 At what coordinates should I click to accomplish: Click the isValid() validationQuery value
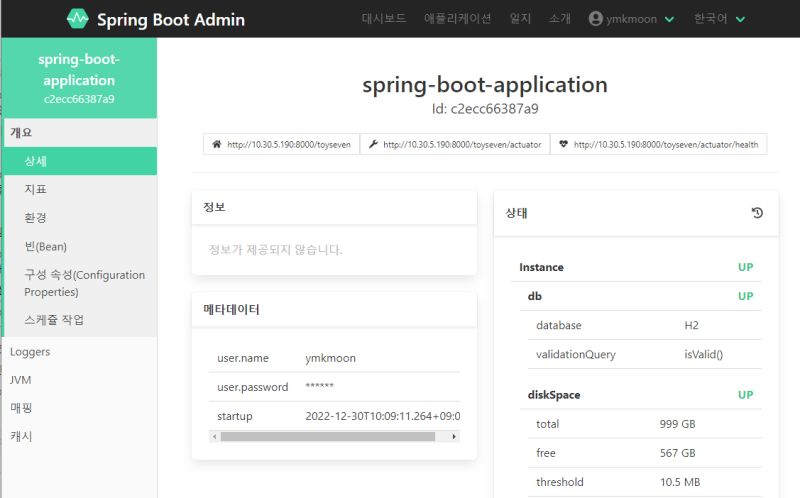704,355
